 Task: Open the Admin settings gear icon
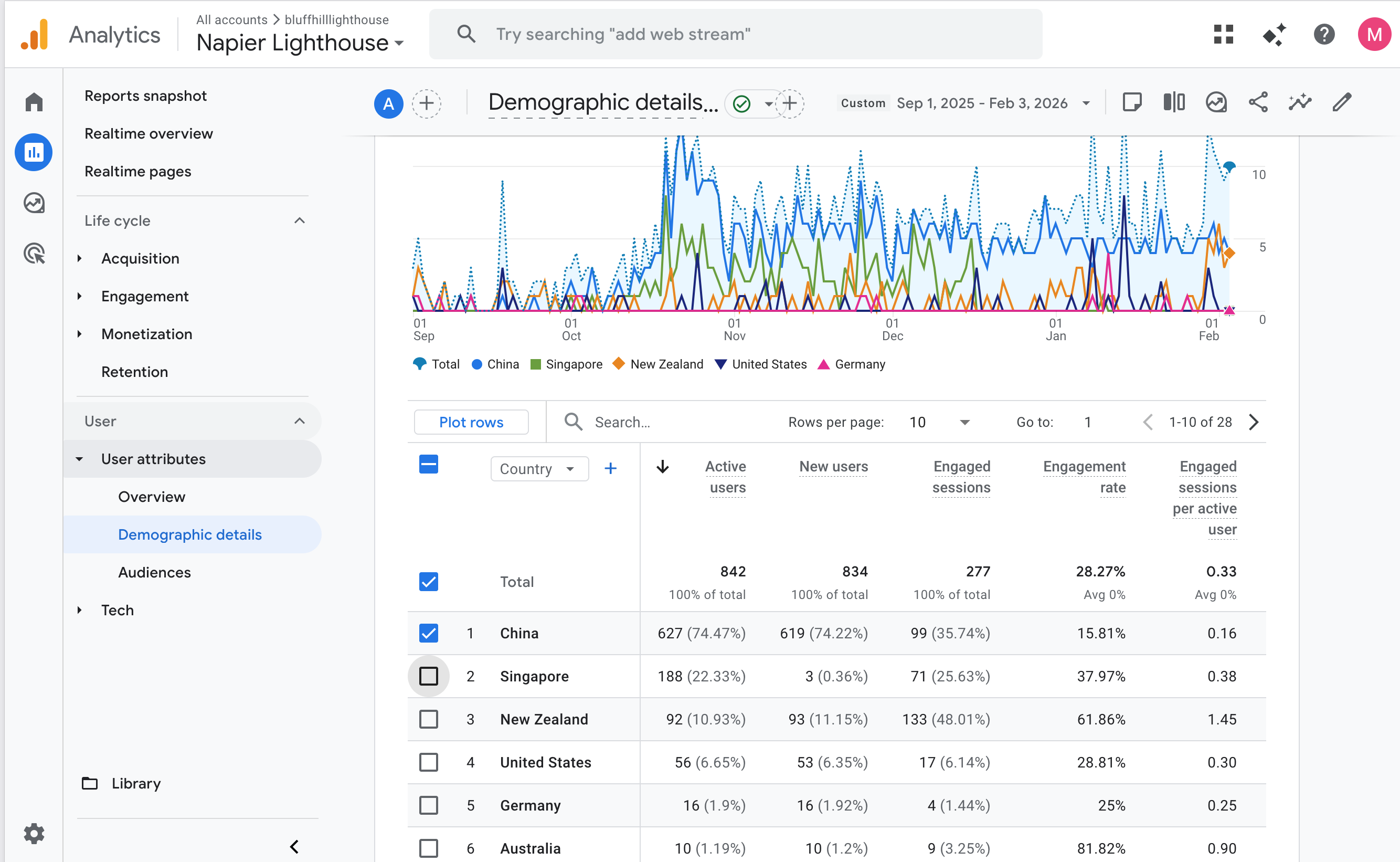[34, 834]
